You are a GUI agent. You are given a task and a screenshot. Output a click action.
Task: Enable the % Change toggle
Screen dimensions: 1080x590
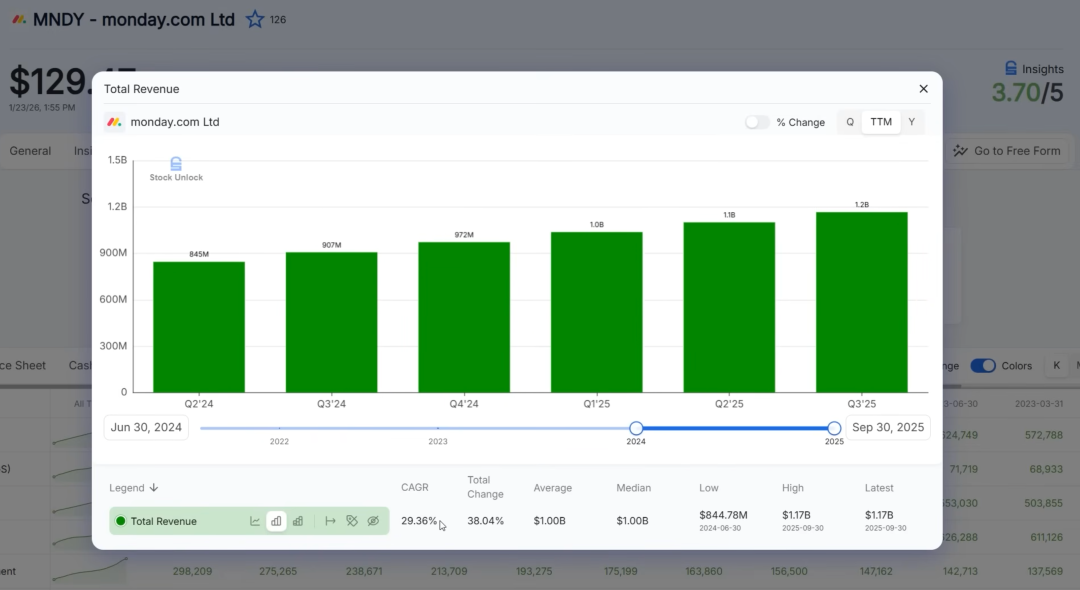coord(757,122)
